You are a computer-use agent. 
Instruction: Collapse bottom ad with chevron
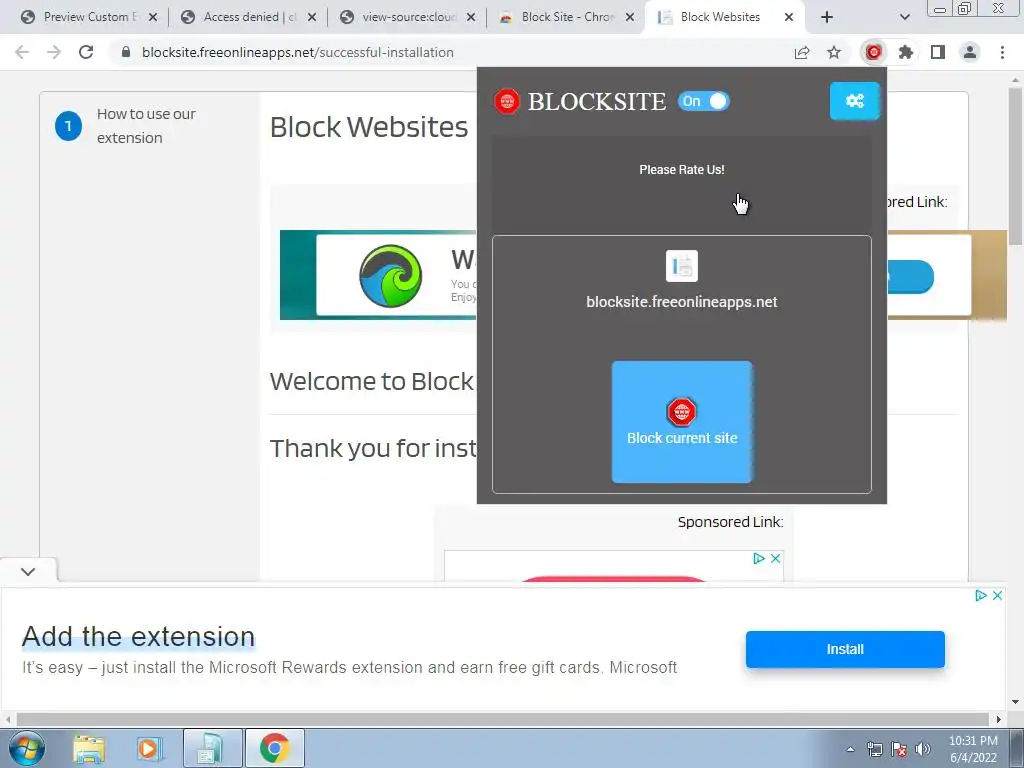tap(27, 571)
